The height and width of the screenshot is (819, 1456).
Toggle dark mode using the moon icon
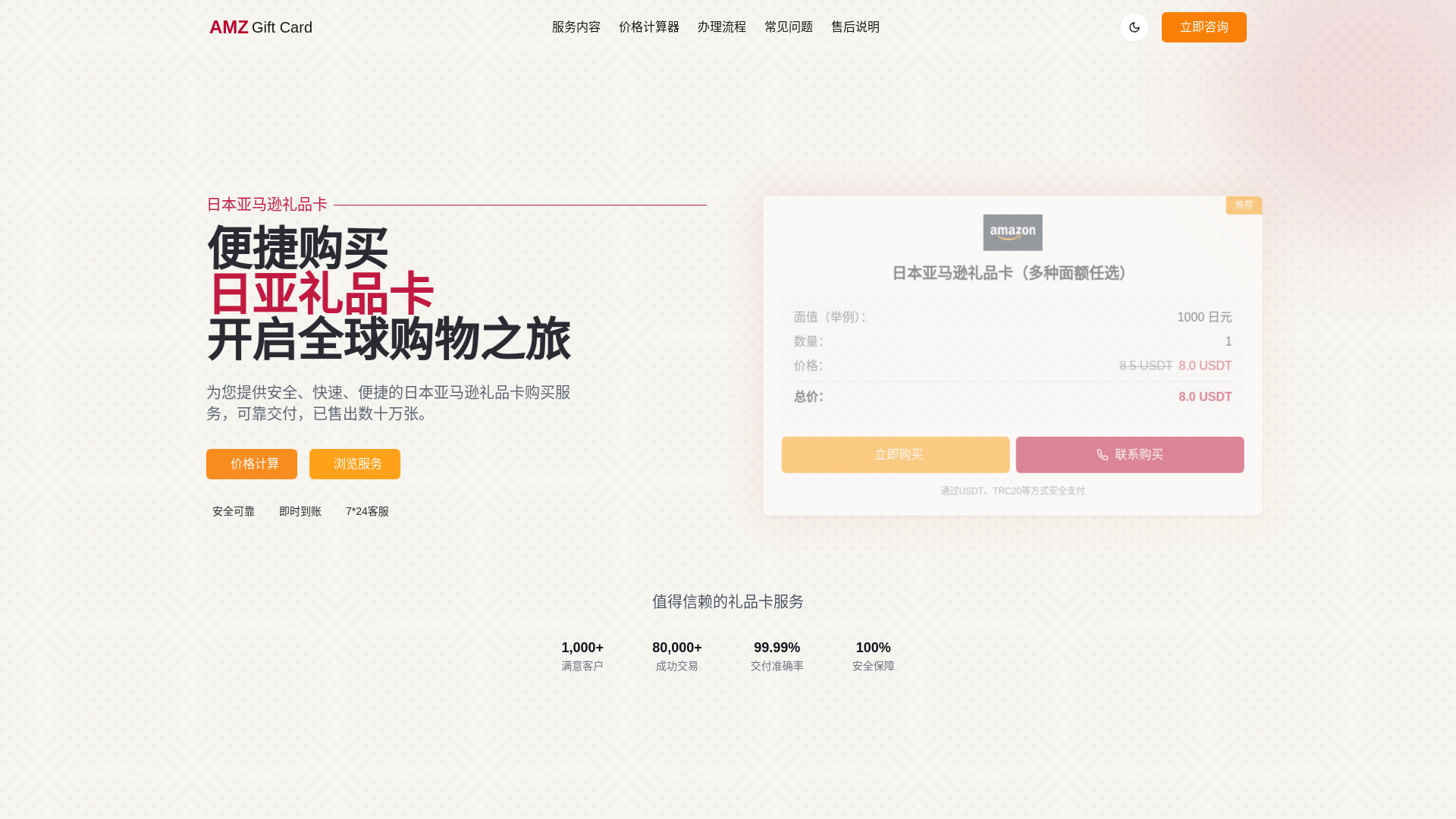[x=1134, y=27]
